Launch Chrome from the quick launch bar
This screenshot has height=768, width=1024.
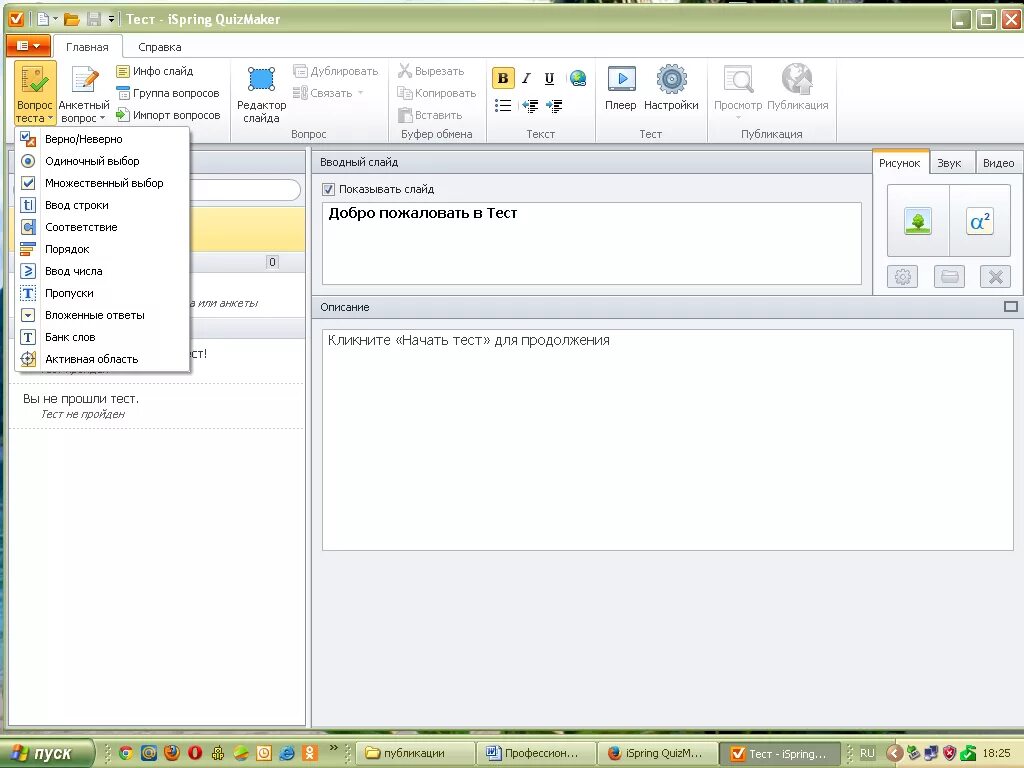126,753
